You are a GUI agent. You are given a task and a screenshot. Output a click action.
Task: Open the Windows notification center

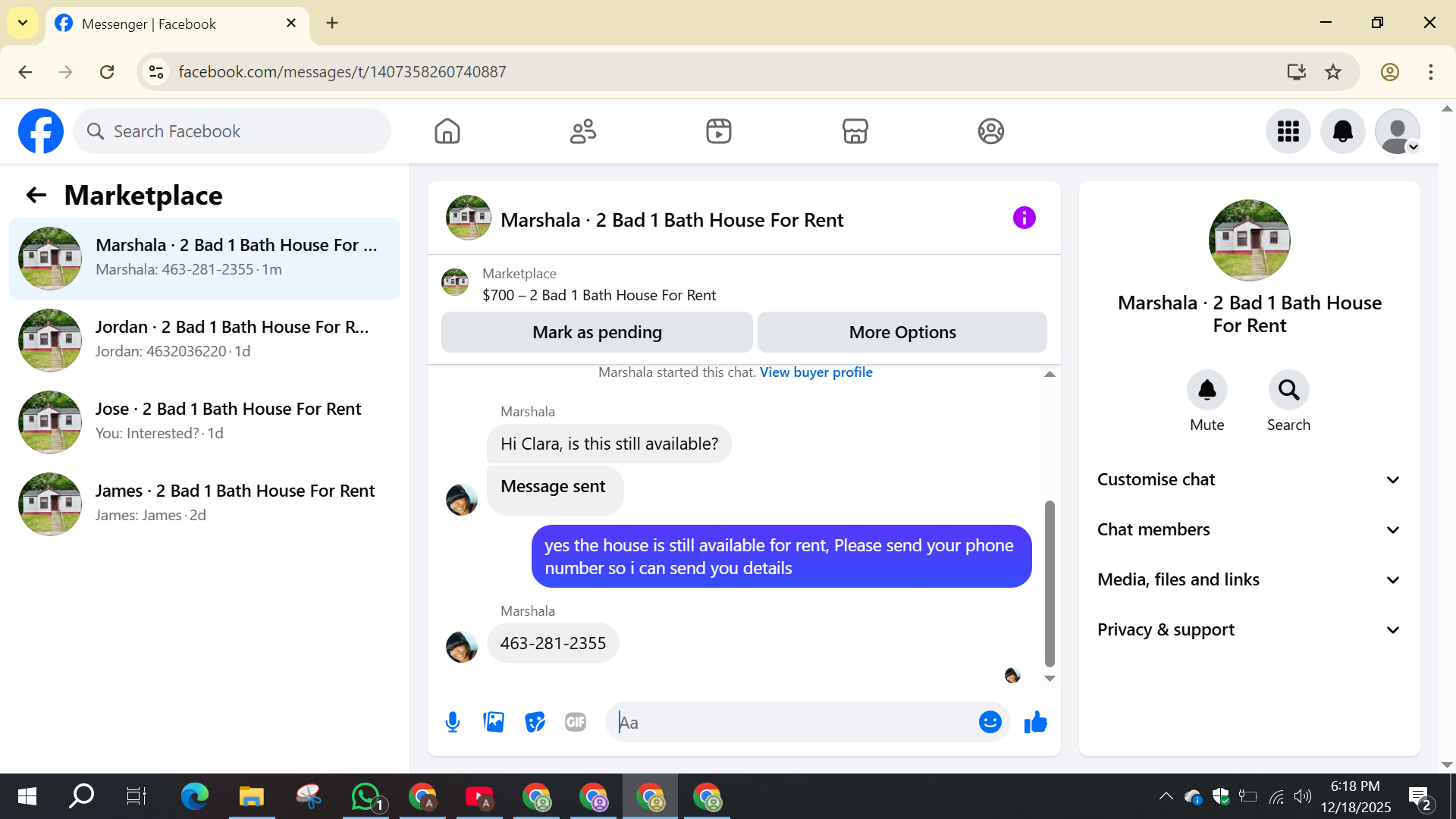(x=1420, y=797)
